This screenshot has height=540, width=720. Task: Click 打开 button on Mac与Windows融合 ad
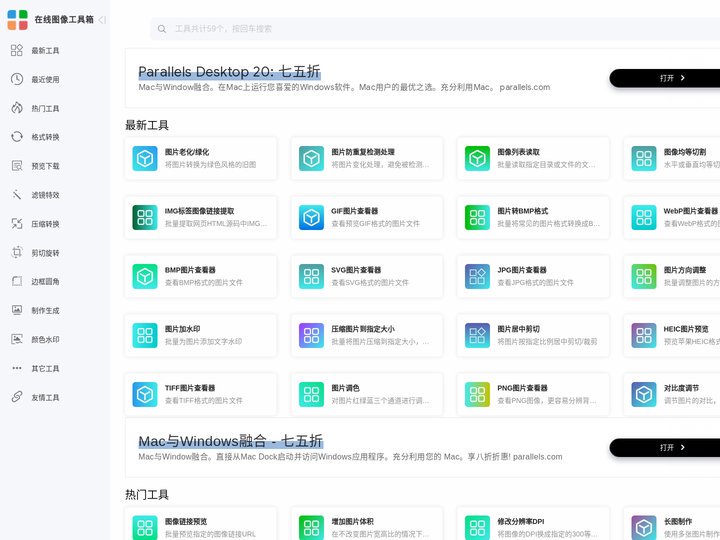(x=664, y=447)
